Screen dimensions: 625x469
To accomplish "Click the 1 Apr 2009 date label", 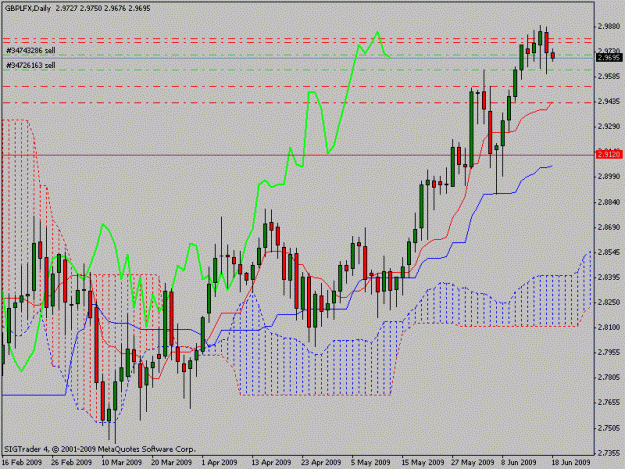I will 219,462.
